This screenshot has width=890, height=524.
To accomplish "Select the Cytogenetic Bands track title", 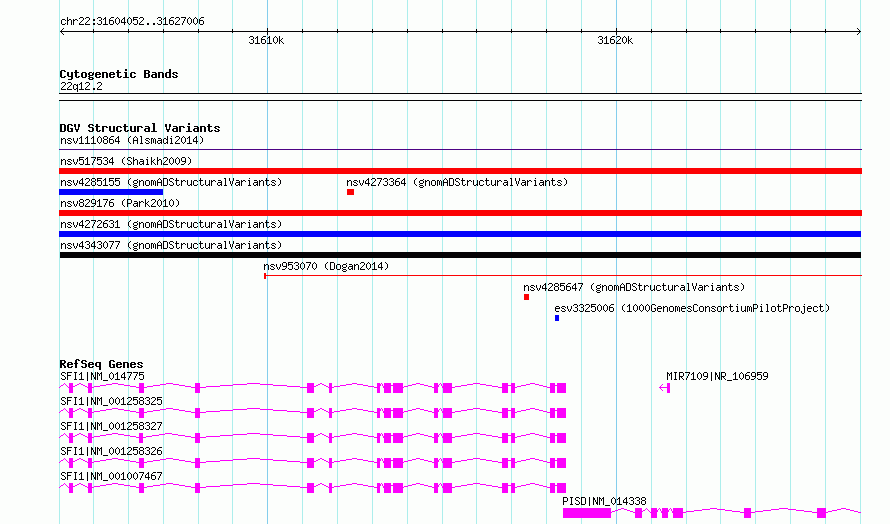I will coord(119,74).
